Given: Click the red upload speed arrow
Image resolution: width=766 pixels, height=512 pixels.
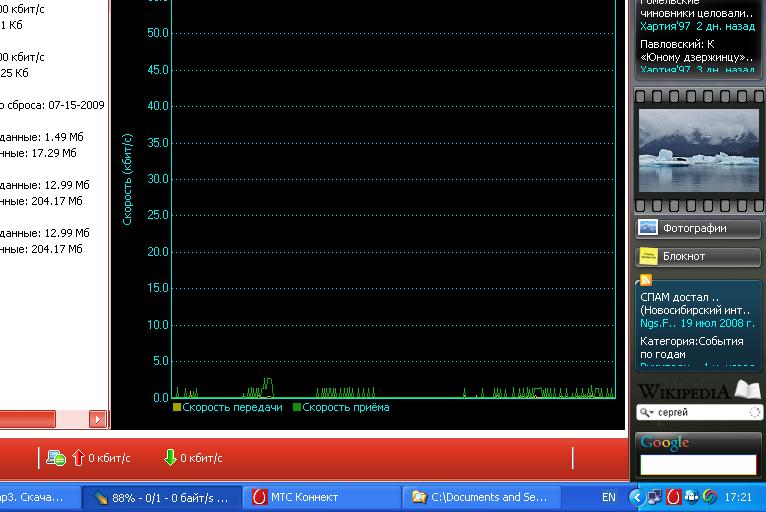Looking at the screenshot, I should pos(77,458).
